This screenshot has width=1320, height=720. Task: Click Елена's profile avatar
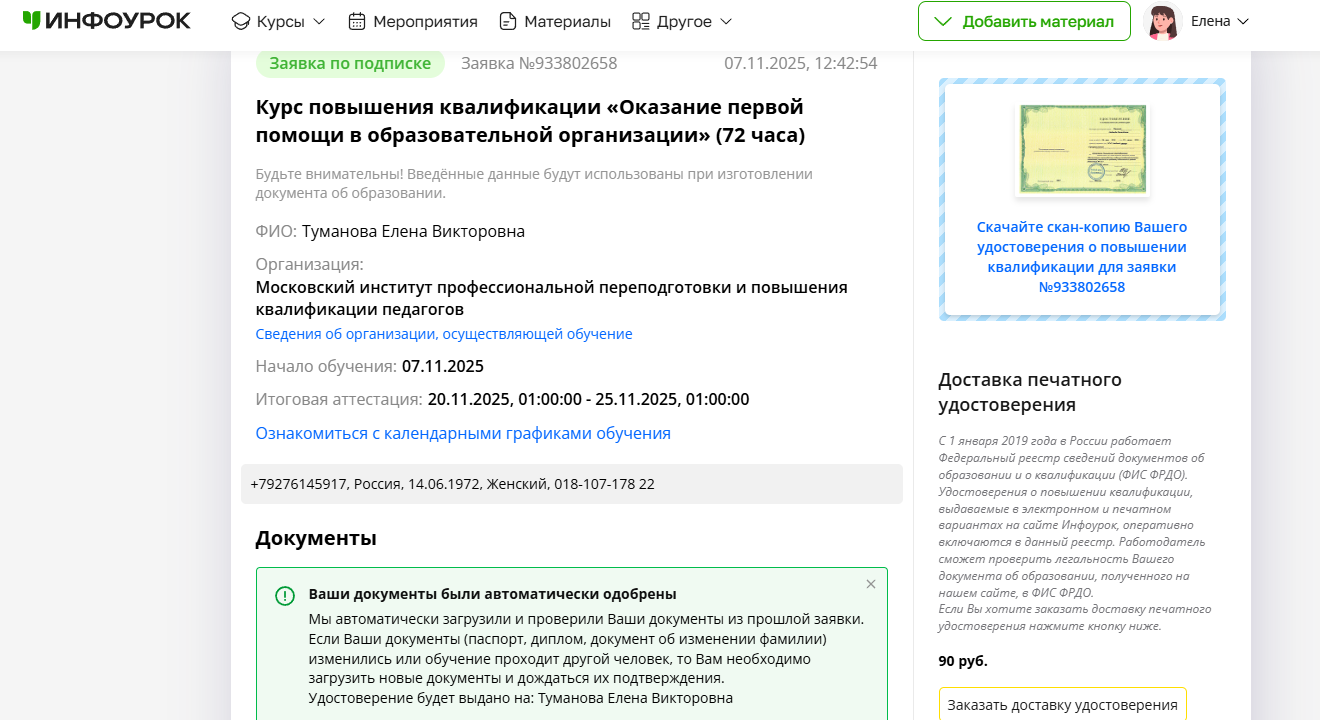click(1162, 21)
